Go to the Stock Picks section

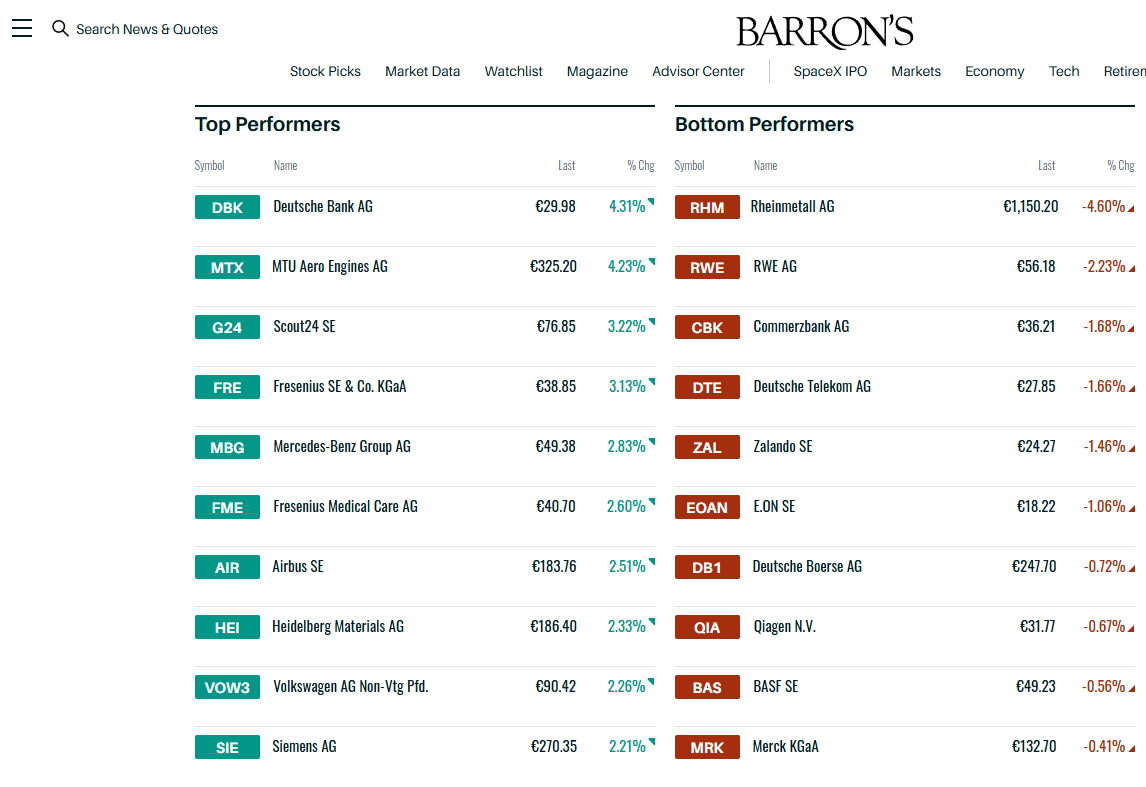tap(325, 72)
